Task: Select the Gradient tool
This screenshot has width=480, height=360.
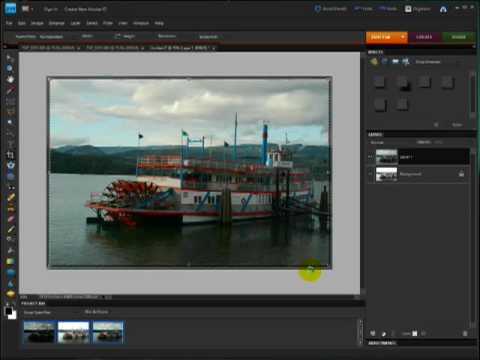Action: (10, 262)
